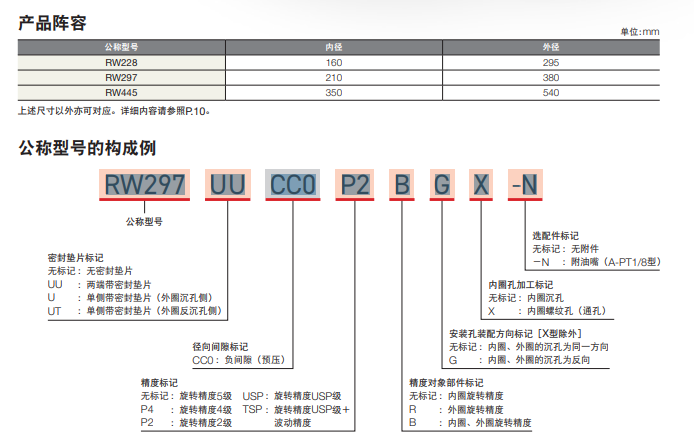Click the 内径 column header

click(x=334, y=47)
